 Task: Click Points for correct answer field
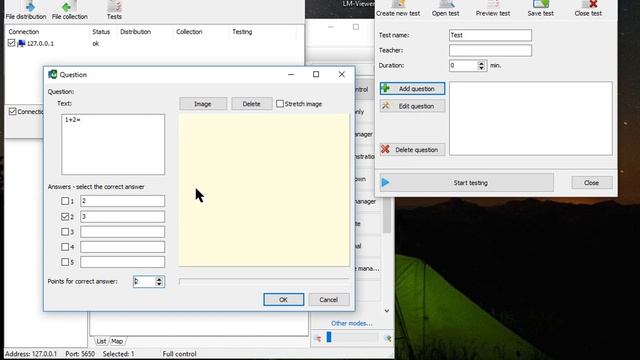[x=144, y=281]
